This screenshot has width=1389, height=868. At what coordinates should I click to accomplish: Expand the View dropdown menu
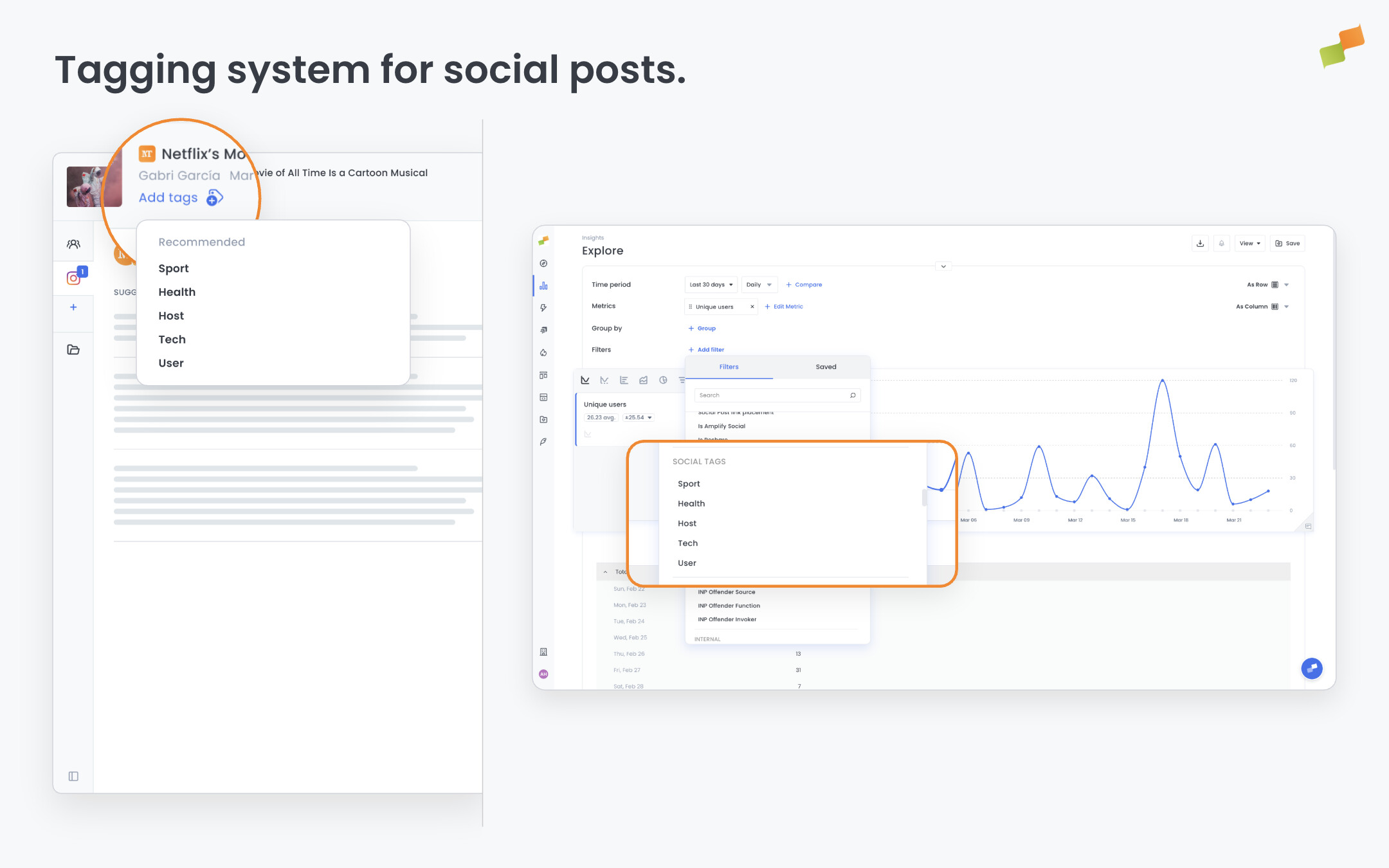[1249, 243]
